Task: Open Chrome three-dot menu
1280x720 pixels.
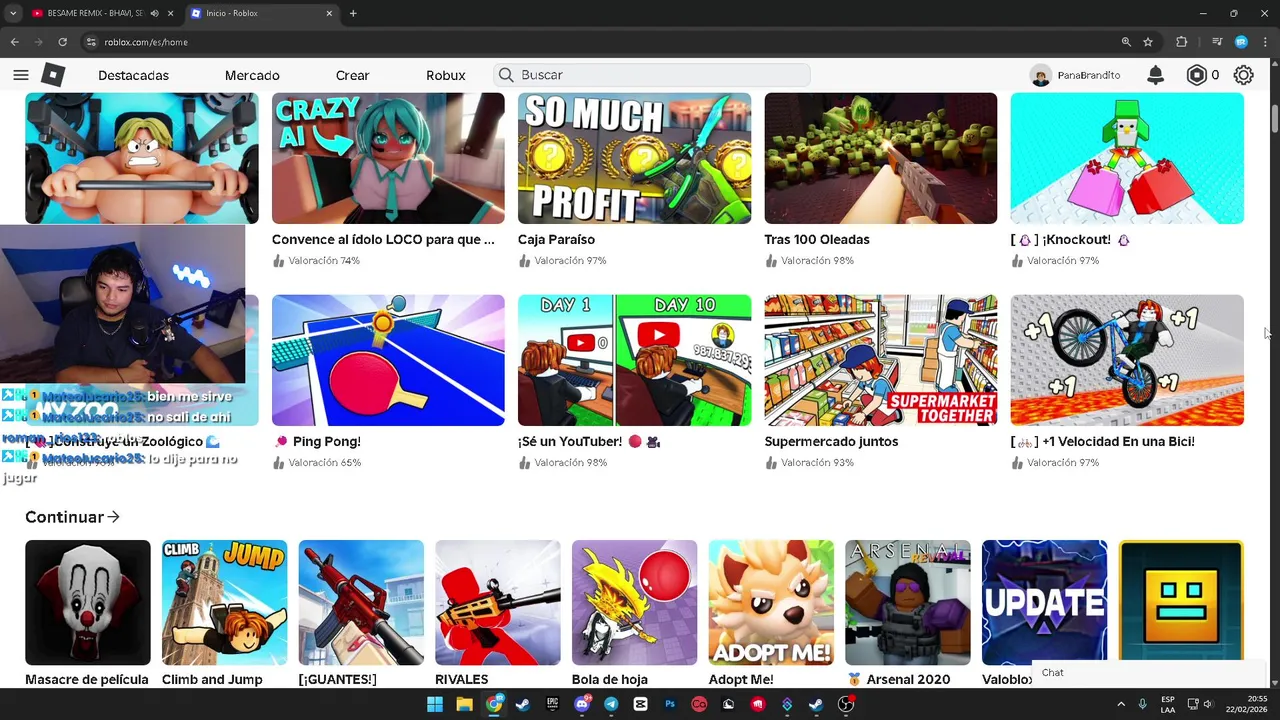Action: coord(1266,42)
